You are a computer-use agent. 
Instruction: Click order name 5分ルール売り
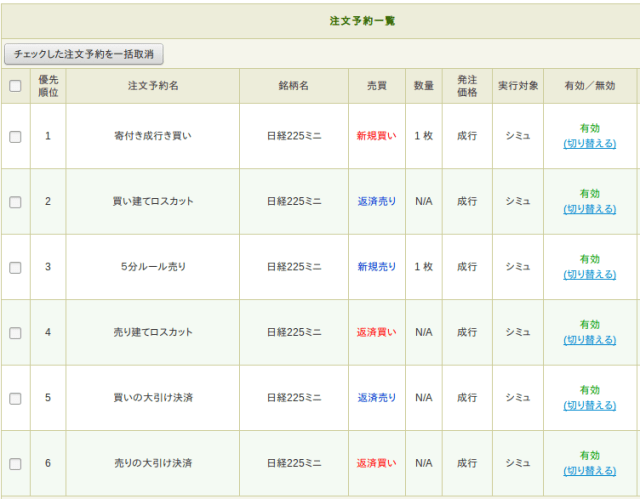[x=153, y=267]
